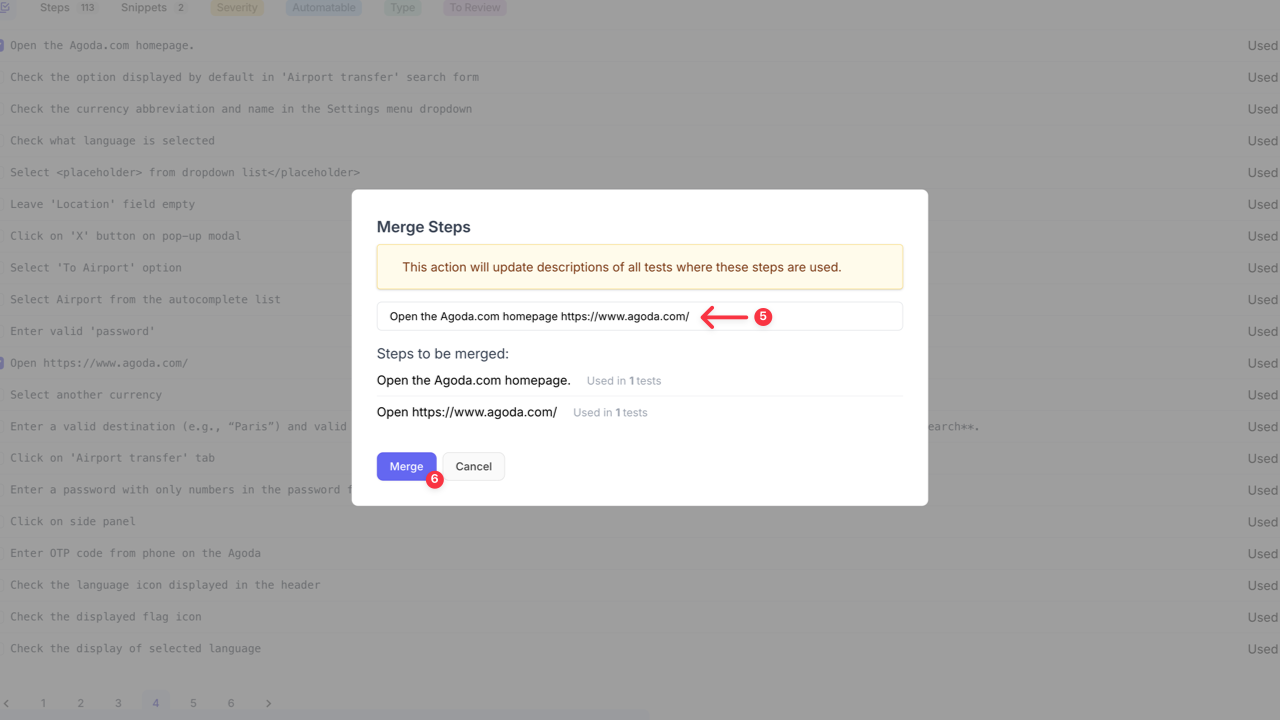Open the Severity filter

(236, 7)
